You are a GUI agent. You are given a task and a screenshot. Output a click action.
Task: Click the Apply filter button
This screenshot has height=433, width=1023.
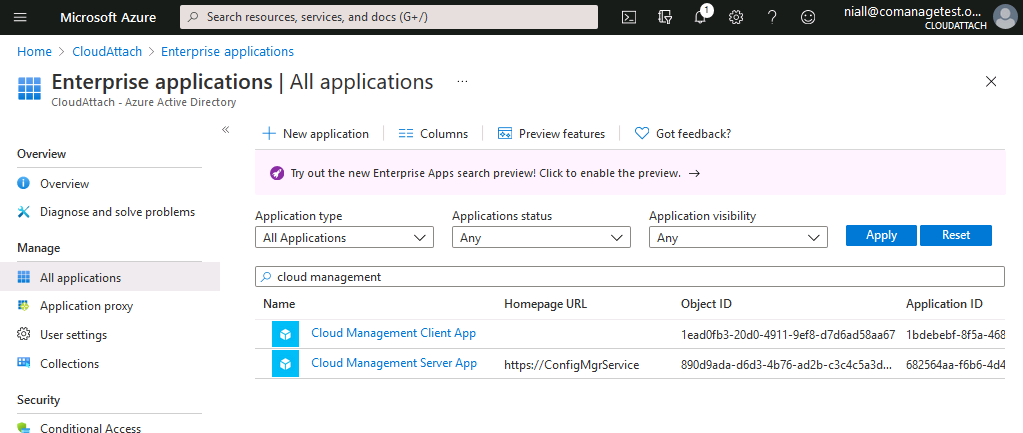pyautogui.click(x=881, y=235)
